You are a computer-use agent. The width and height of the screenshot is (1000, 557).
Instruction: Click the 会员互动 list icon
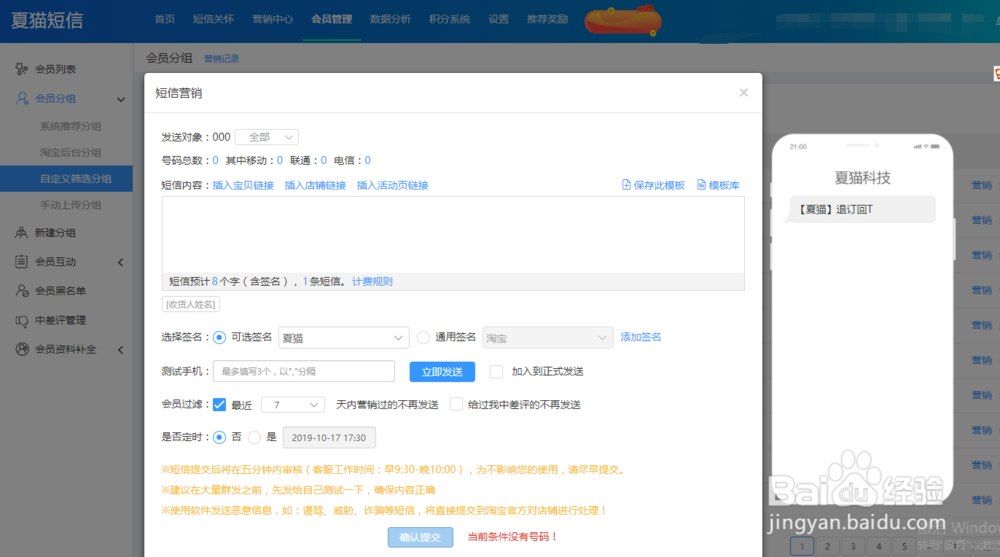pos(22,262)
